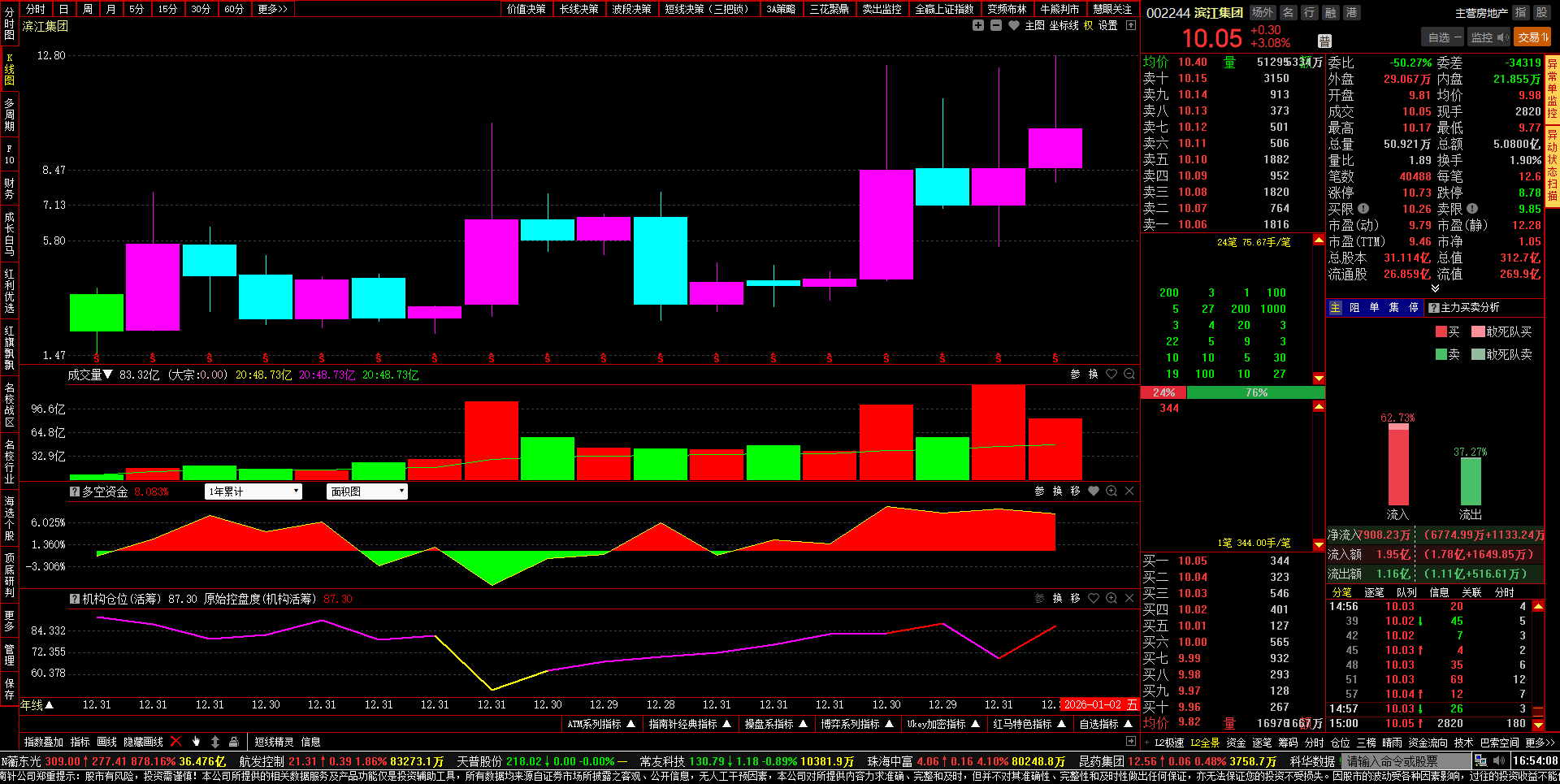
Task: Click heart icon in 多空资金 panel
Action: click(x=1094, y=491)
